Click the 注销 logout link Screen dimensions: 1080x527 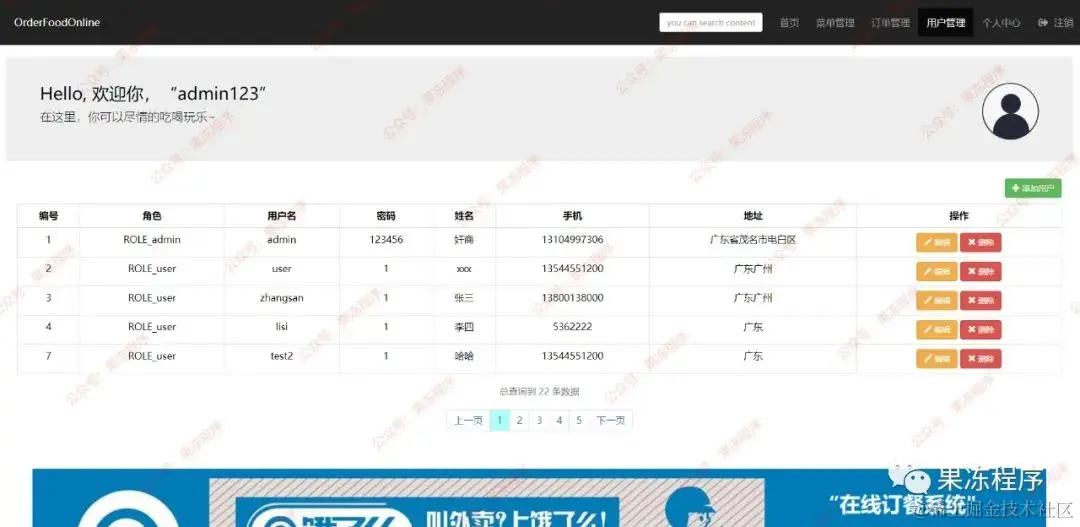[x=1055, y=23]
